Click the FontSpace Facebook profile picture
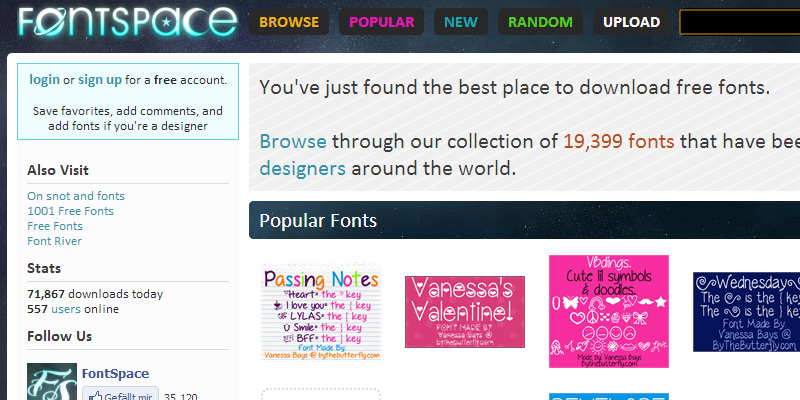800x400 pixels. coord(52,382)
